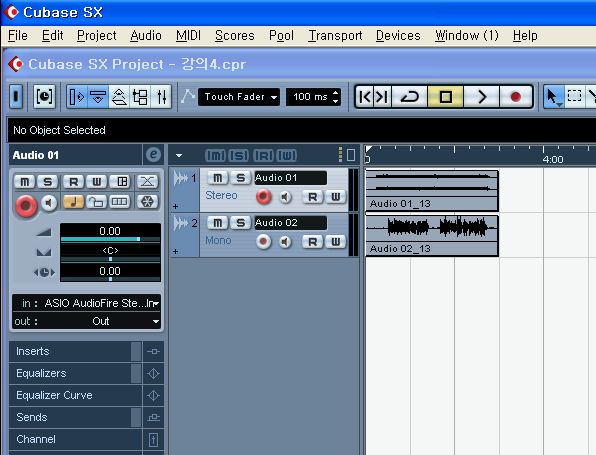The height and width of the screenshot is (455, 596).
Task: Open the Scores menu
Action: click(235, 36)
